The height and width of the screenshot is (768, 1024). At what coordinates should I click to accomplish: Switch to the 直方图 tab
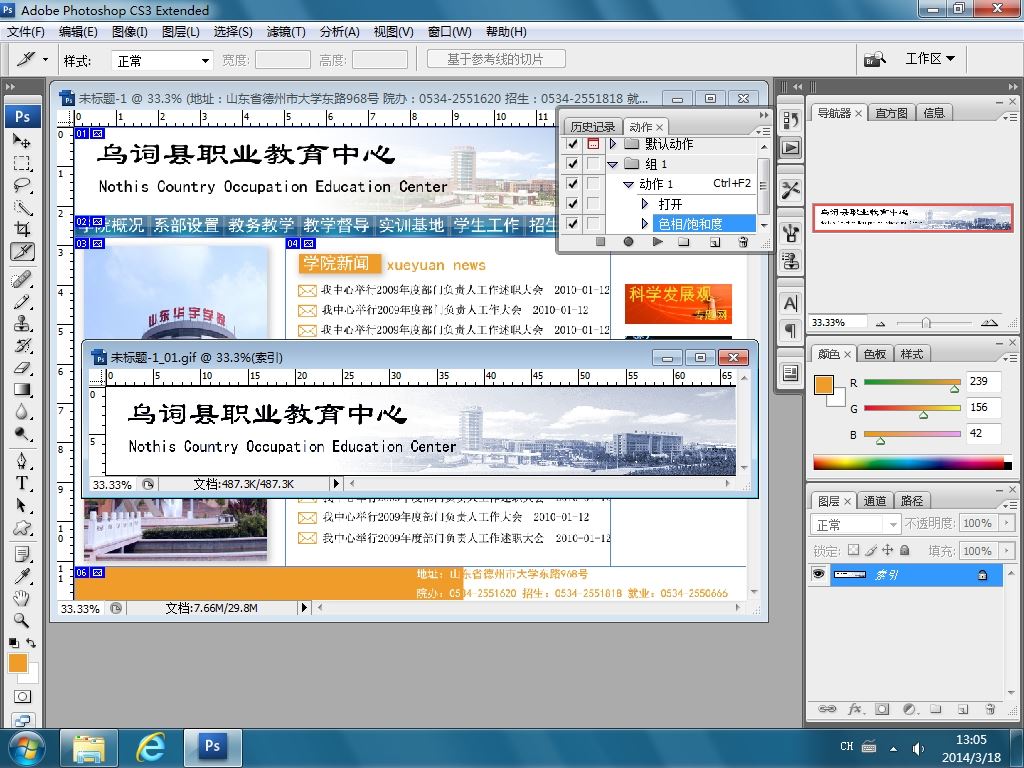pos(891,113)
